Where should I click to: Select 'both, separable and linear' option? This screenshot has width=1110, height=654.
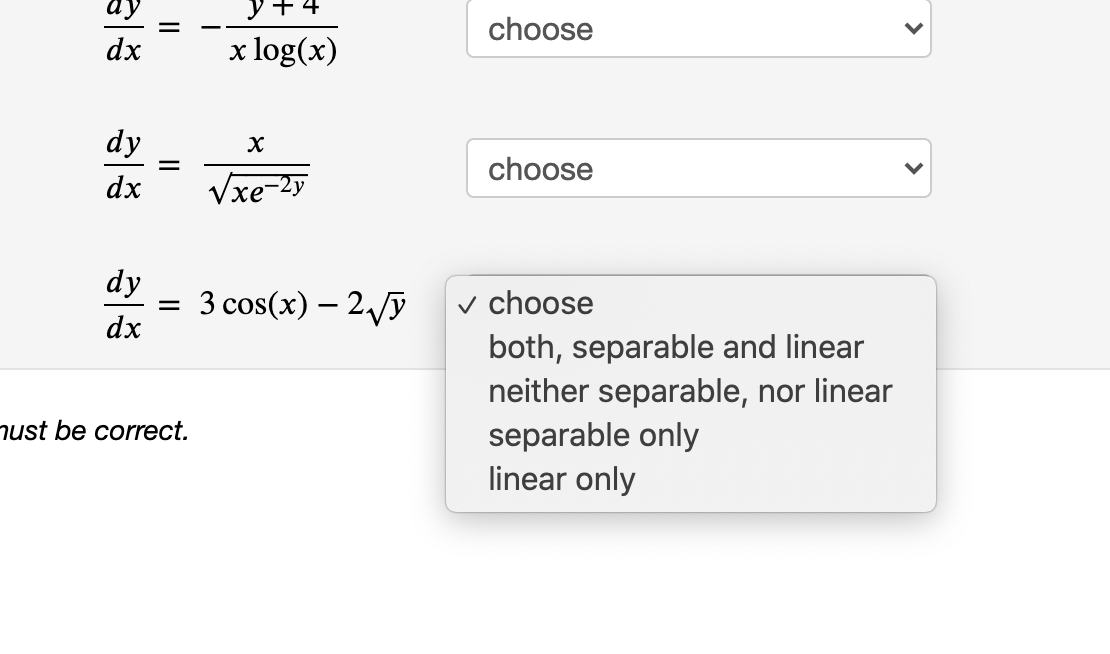(675, 347)
